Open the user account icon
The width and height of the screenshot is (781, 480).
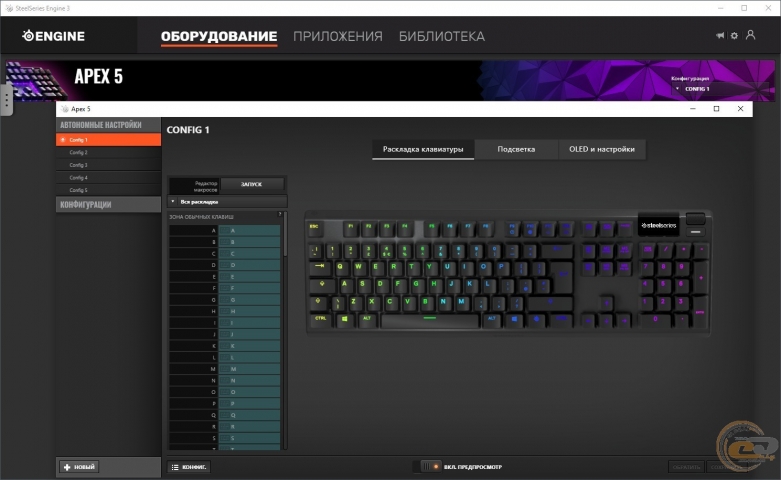click(x=750, y=35)
